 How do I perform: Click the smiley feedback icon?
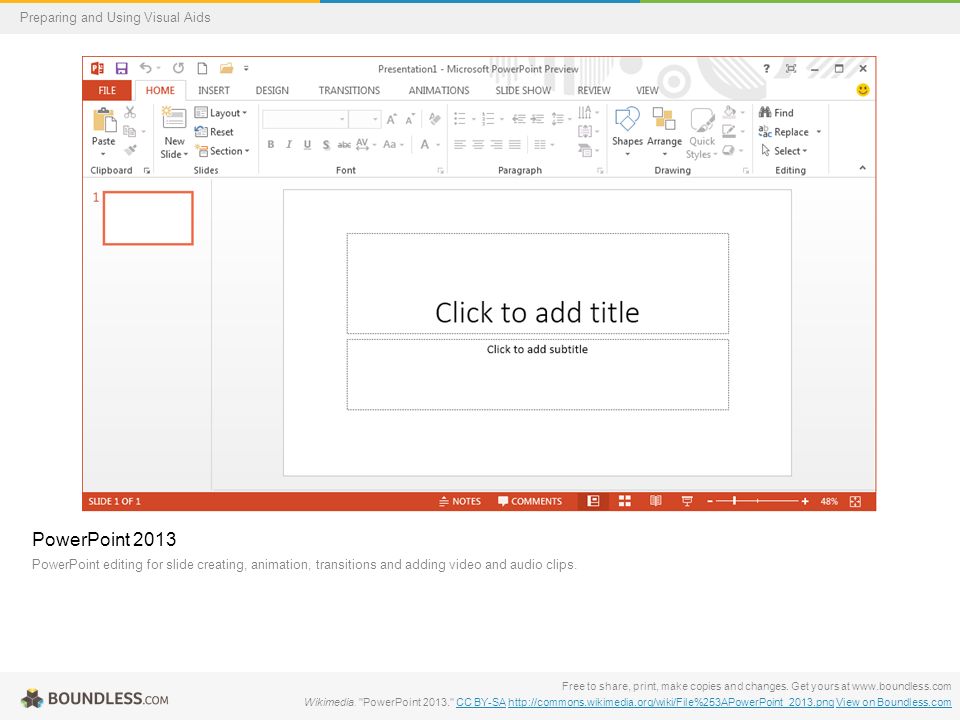[x=863, y=90]
